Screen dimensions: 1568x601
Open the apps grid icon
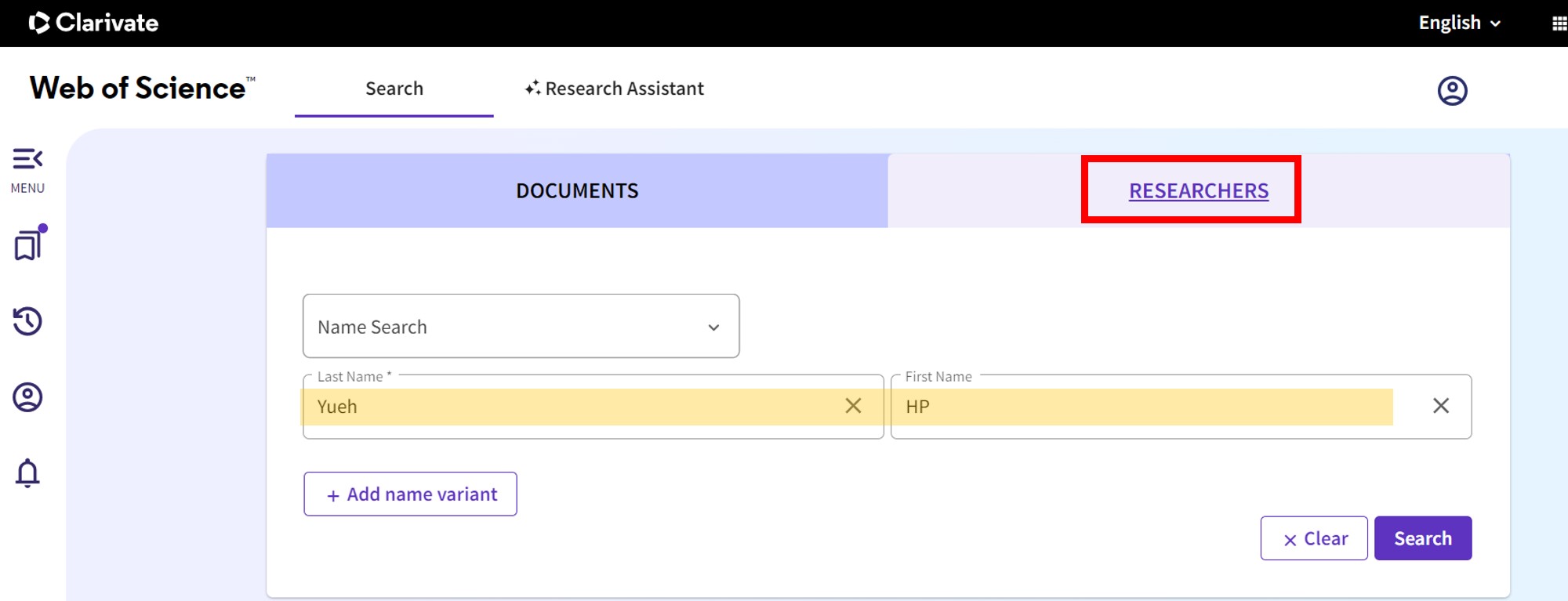1559,24
